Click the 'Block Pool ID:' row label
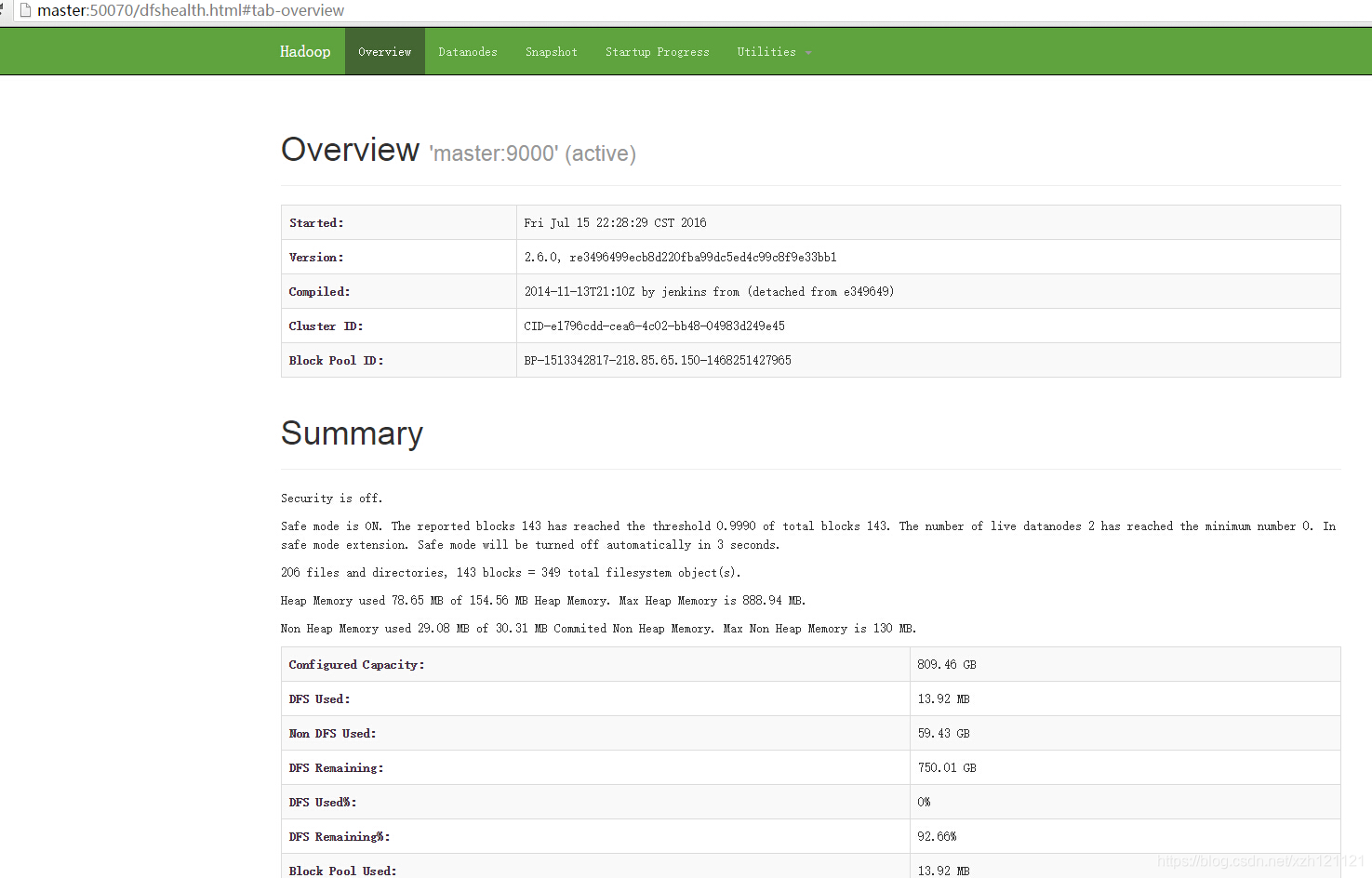 click(x=336, y=360)
